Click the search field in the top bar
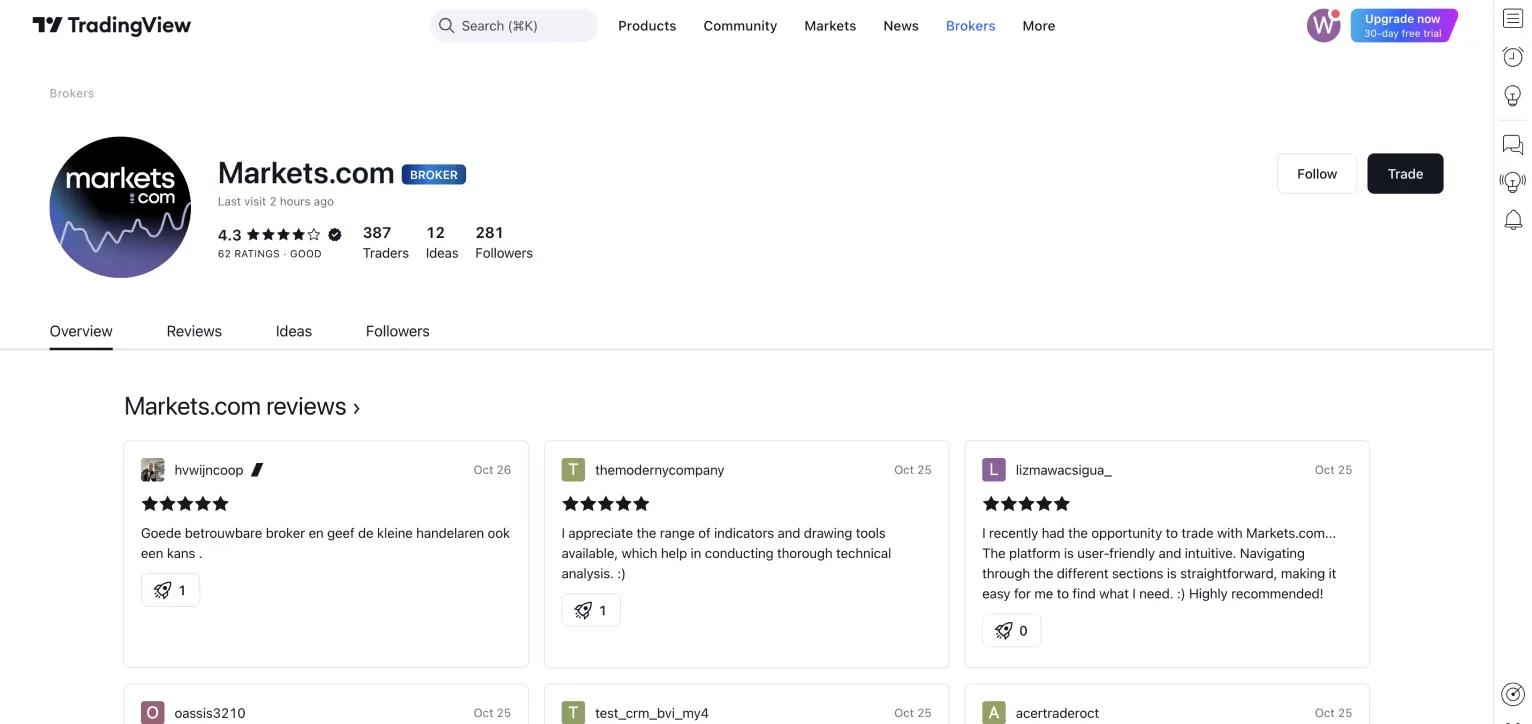 [x=513, y=25]
